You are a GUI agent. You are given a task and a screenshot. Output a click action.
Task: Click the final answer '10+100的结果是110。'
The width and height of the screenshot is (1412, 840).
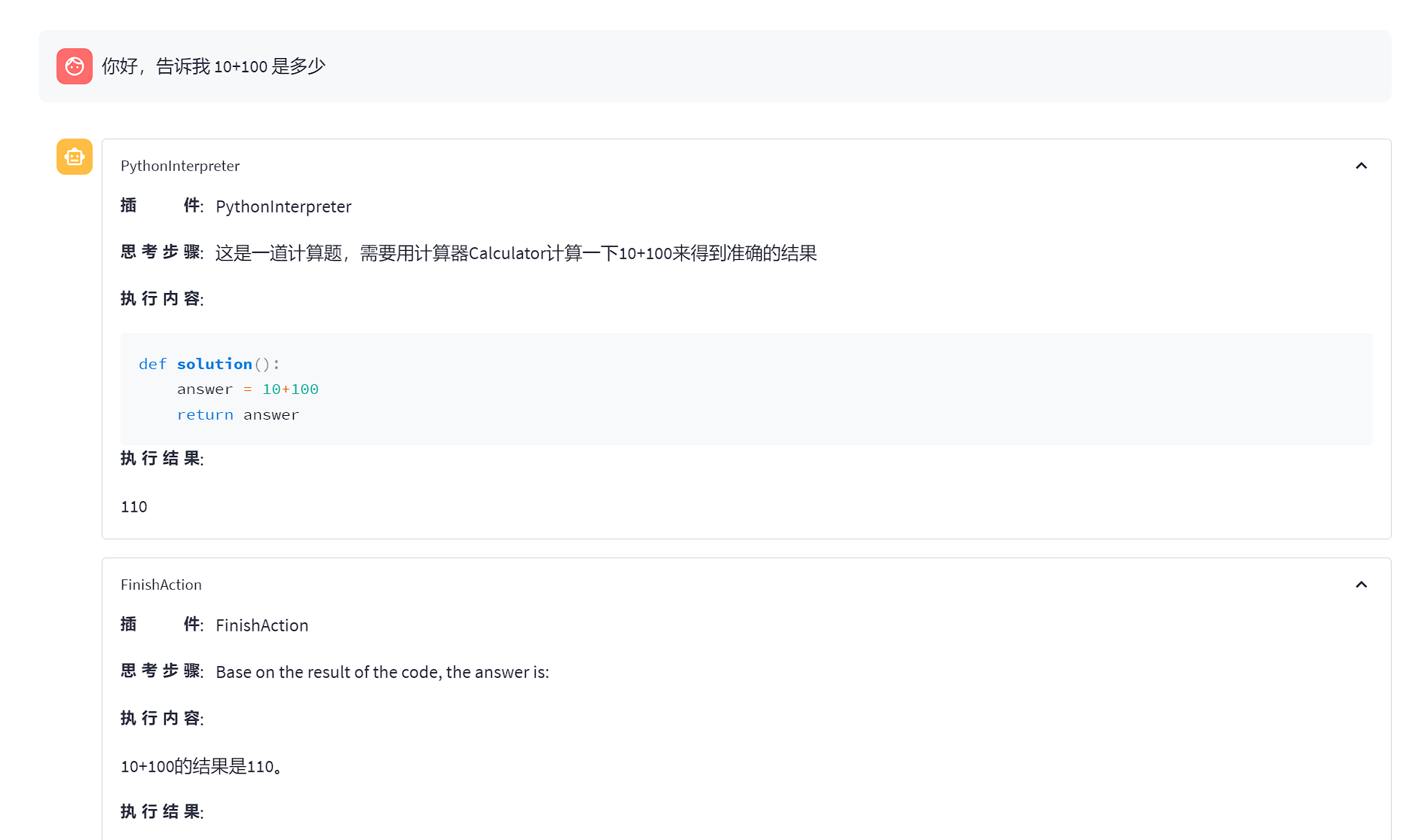pyautogui.click(x=202, y=767)
